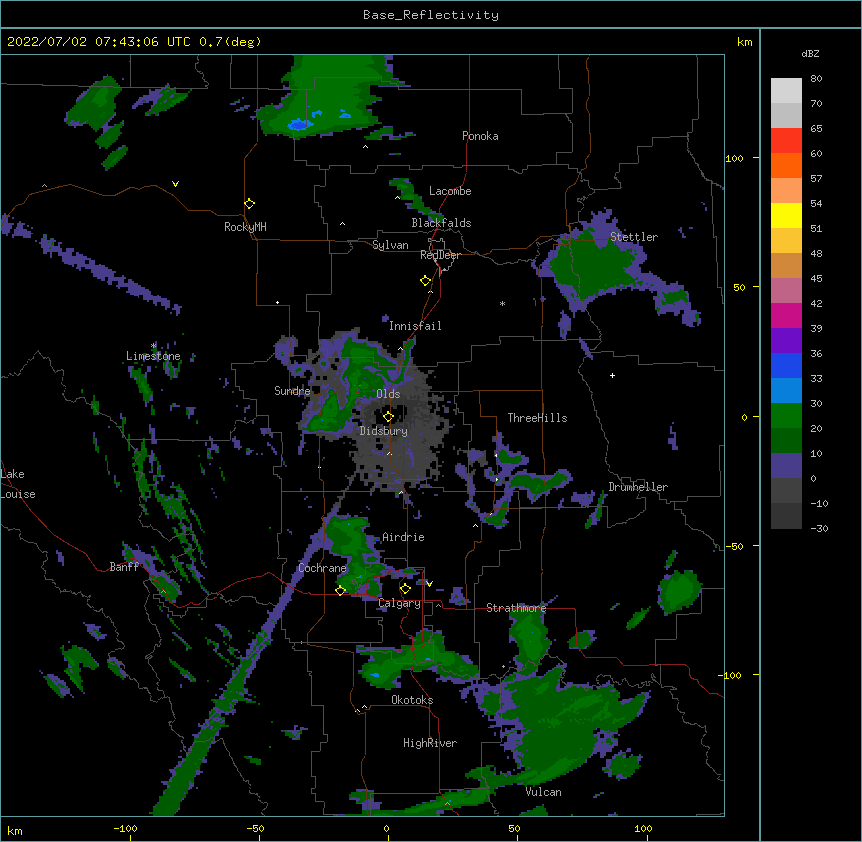Click the Cochrane town label

pyautogui.click(x=322, y=568)
